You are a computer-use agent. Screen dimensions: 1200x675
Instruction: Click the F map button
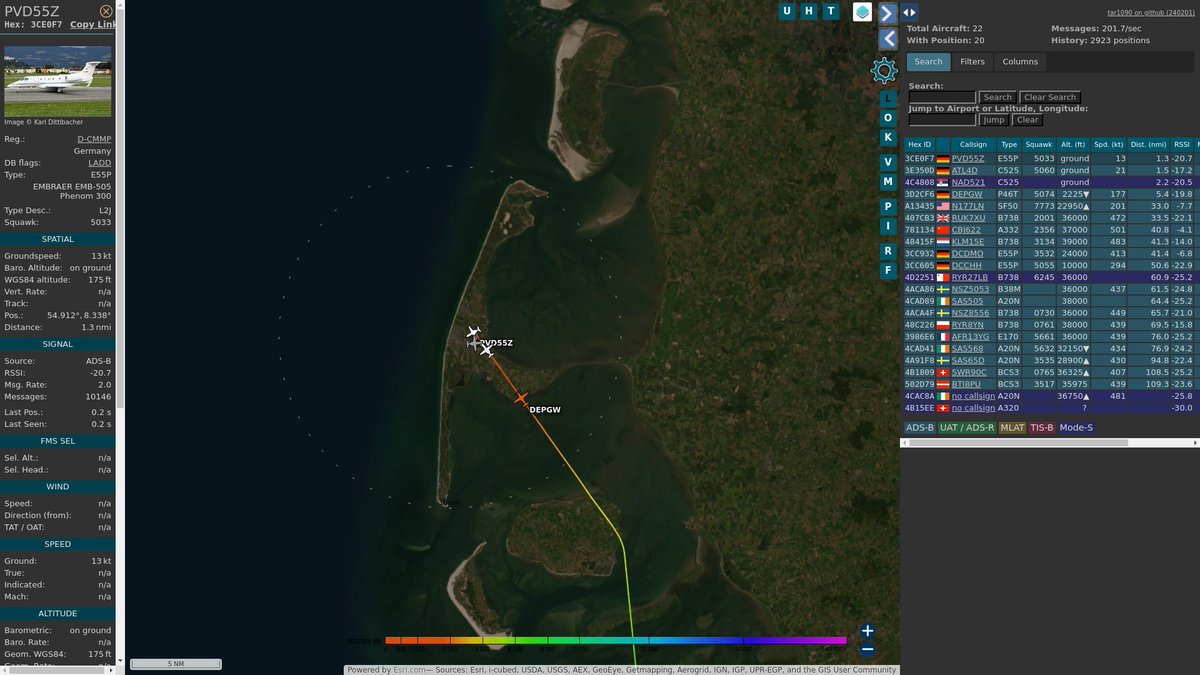pos(887,271)
